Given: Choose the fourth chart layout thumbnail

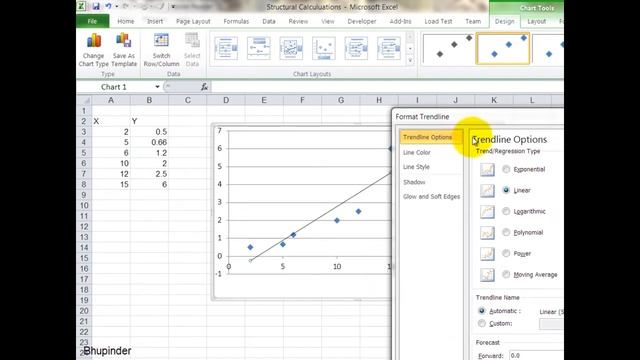Looking at the screenshot, I should (324, 48).
